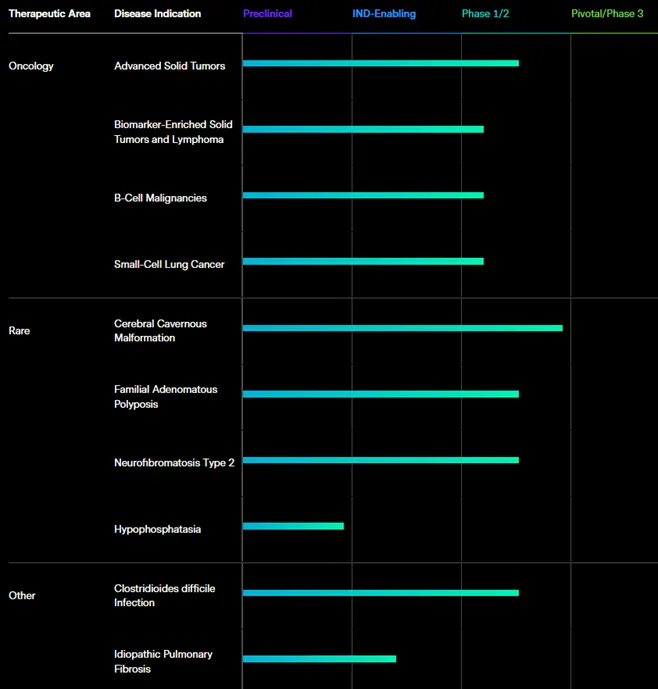Image resolution: width=658 pixels, height=689 pixels.
Task: Select the Familial Adenomatous Polyposis label
Action: (x=165, y=397)
